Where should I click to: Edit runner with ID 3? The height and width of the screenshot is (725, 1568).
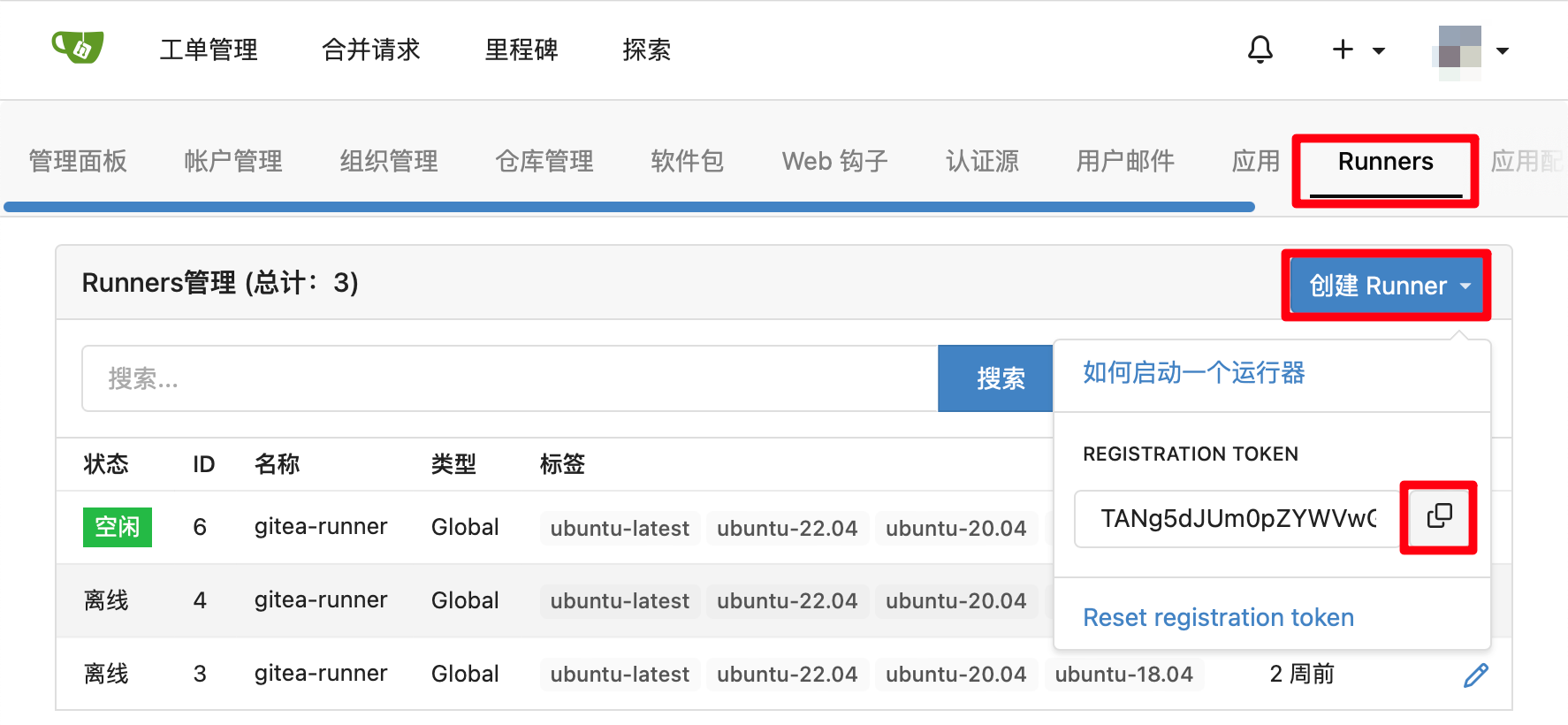[1475, 675]
